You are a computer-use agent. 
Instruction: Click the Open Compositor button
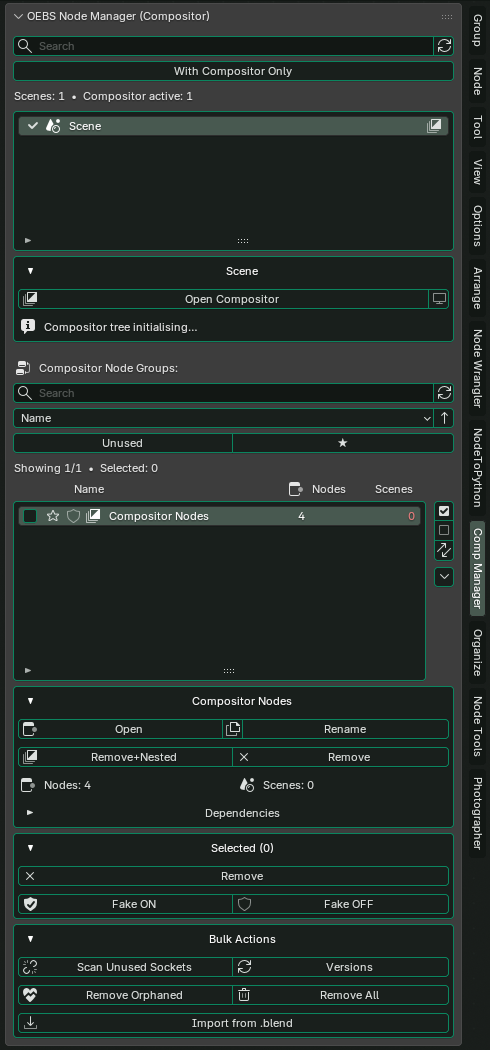click(x=224, y=299)
